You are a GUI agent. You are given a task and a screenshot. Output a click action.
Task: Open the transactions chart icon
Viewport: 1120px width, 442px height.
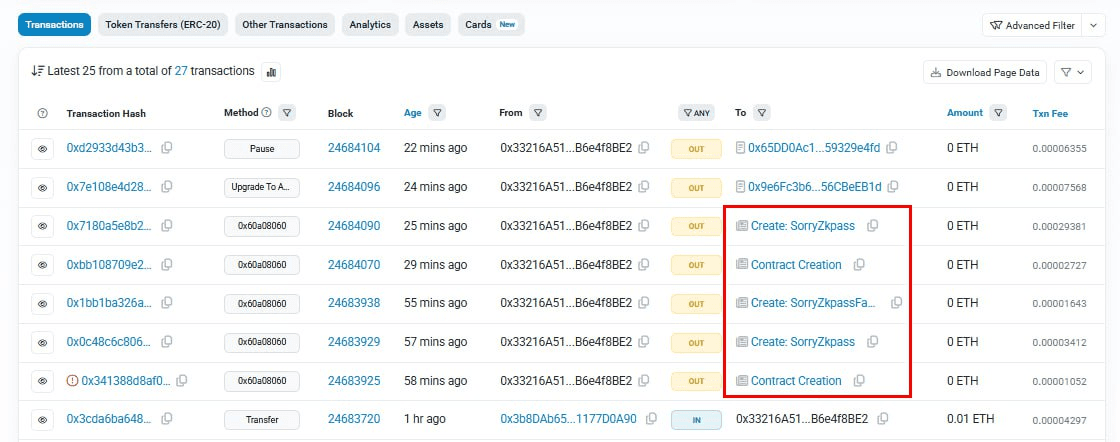coord(271,72)
